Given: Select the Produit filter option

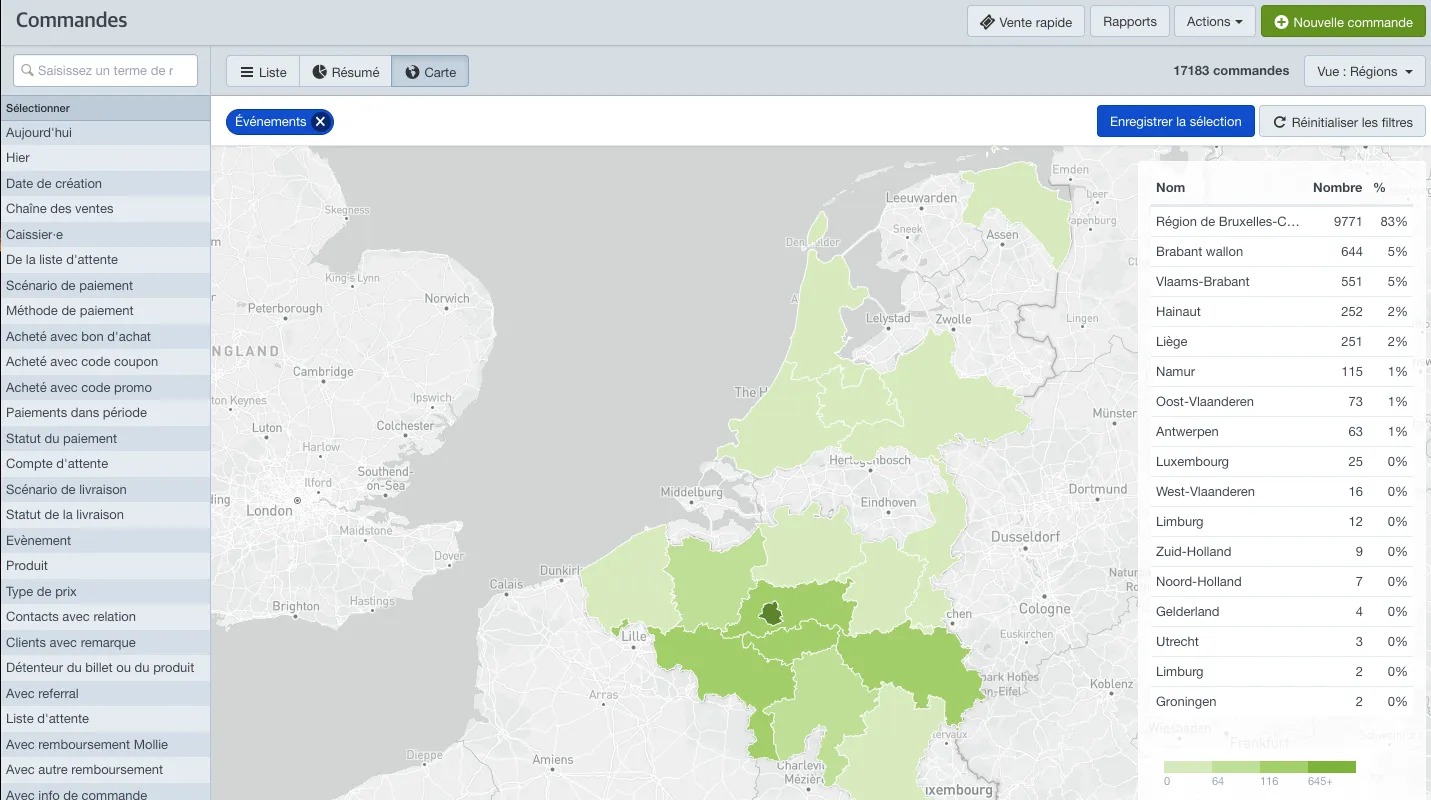Looking at the screenshot, I should [105, 566].
